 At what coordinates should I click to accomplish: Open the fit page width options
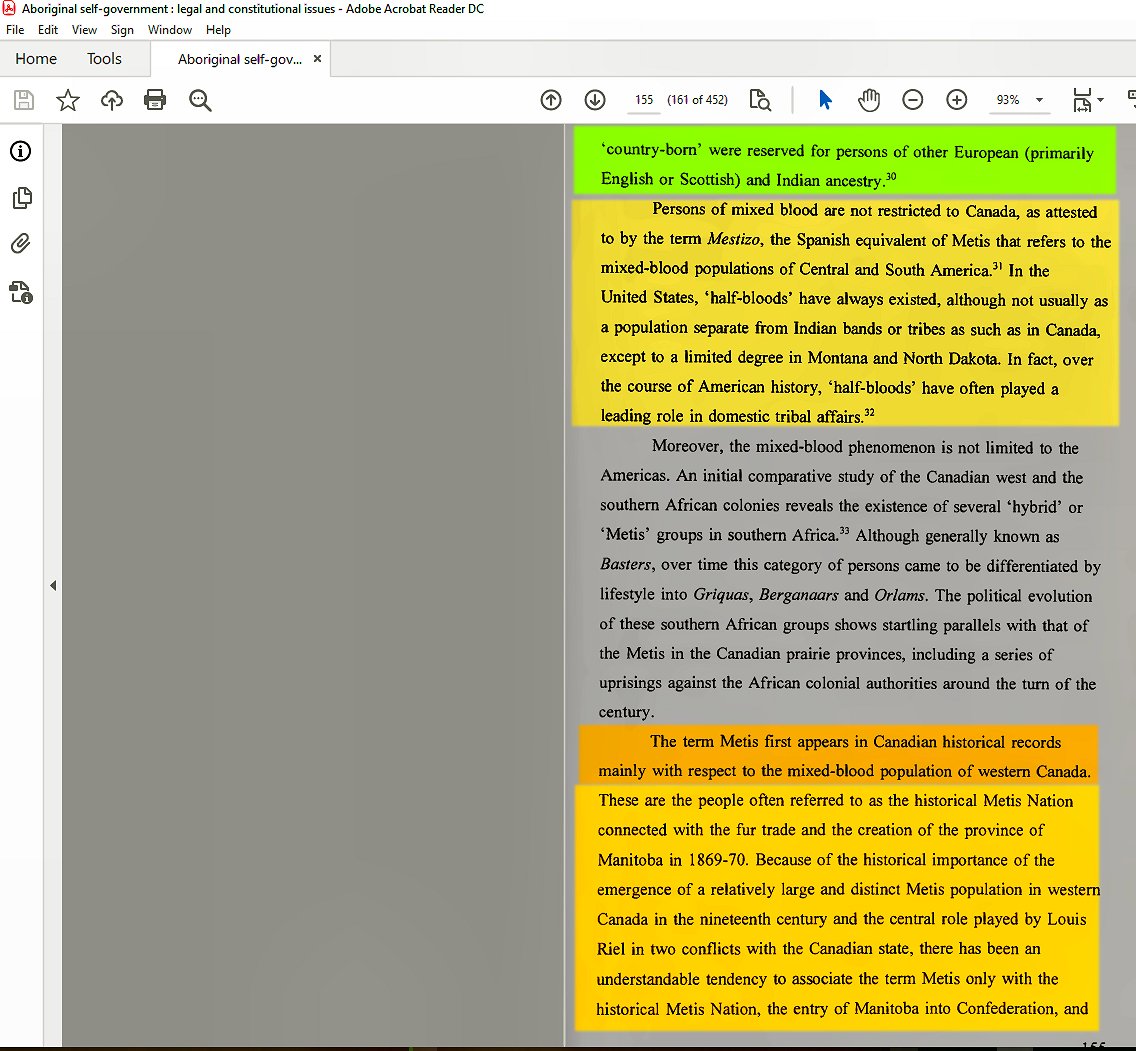point(1082,100)
